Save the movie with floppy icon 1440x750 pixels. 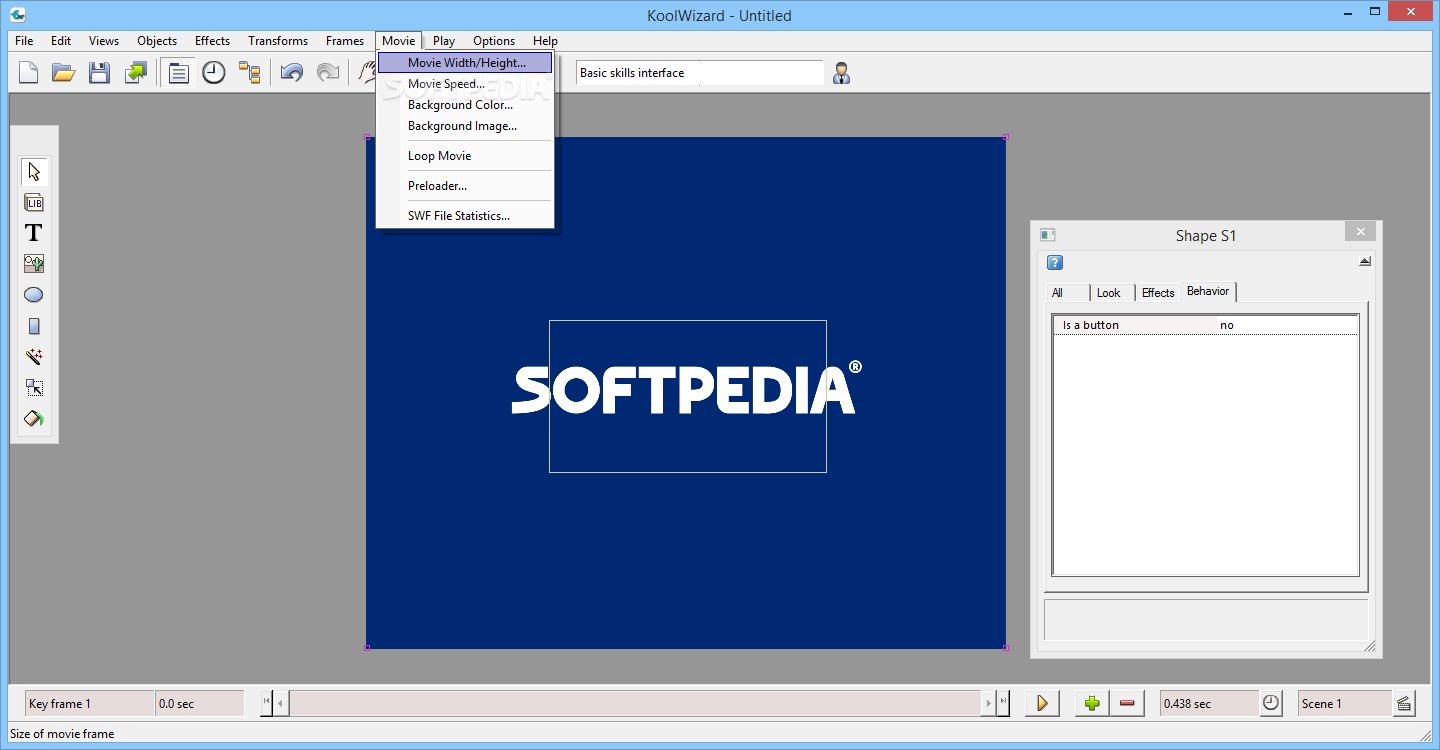click(99, 72)
